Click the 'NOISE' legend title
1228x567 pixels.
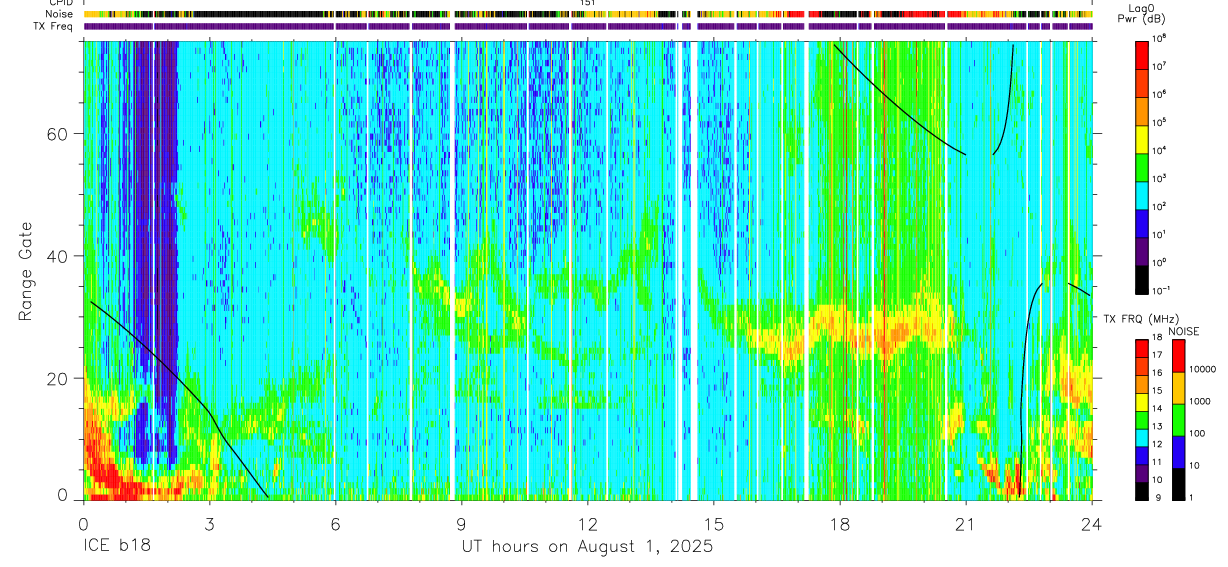coord(1184,330)
